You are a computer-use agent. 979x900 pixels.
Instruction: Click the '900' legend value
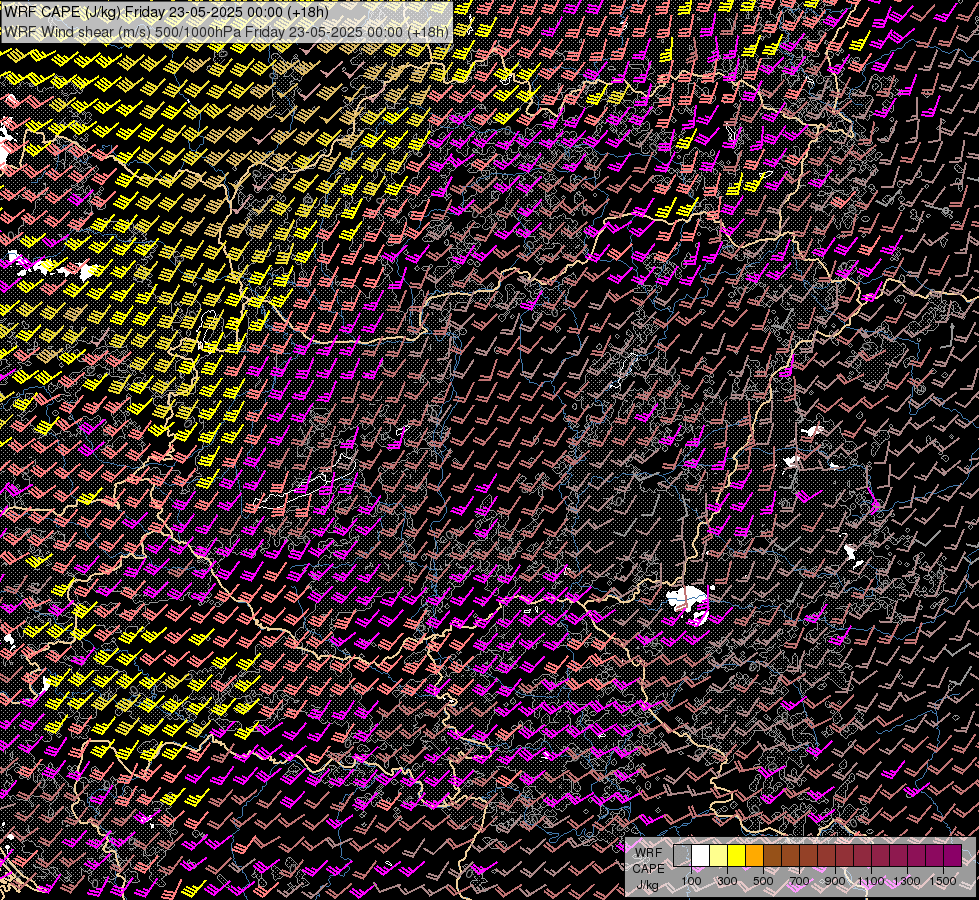point(835,881)
